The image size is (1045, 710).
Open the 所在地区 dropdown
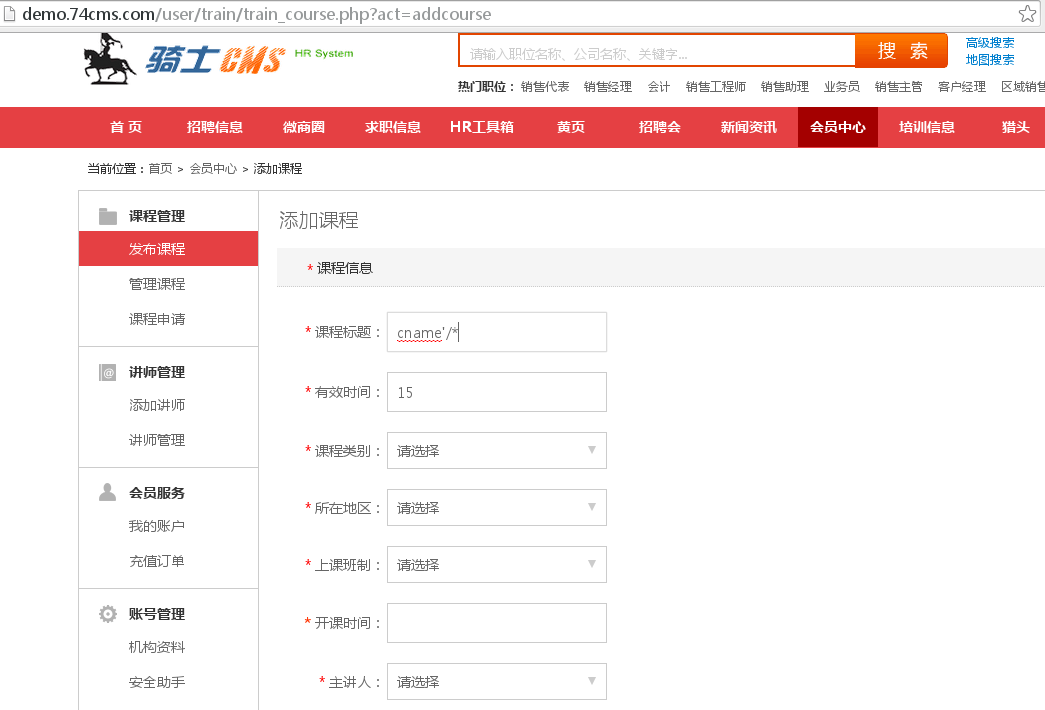coord(497,507)
